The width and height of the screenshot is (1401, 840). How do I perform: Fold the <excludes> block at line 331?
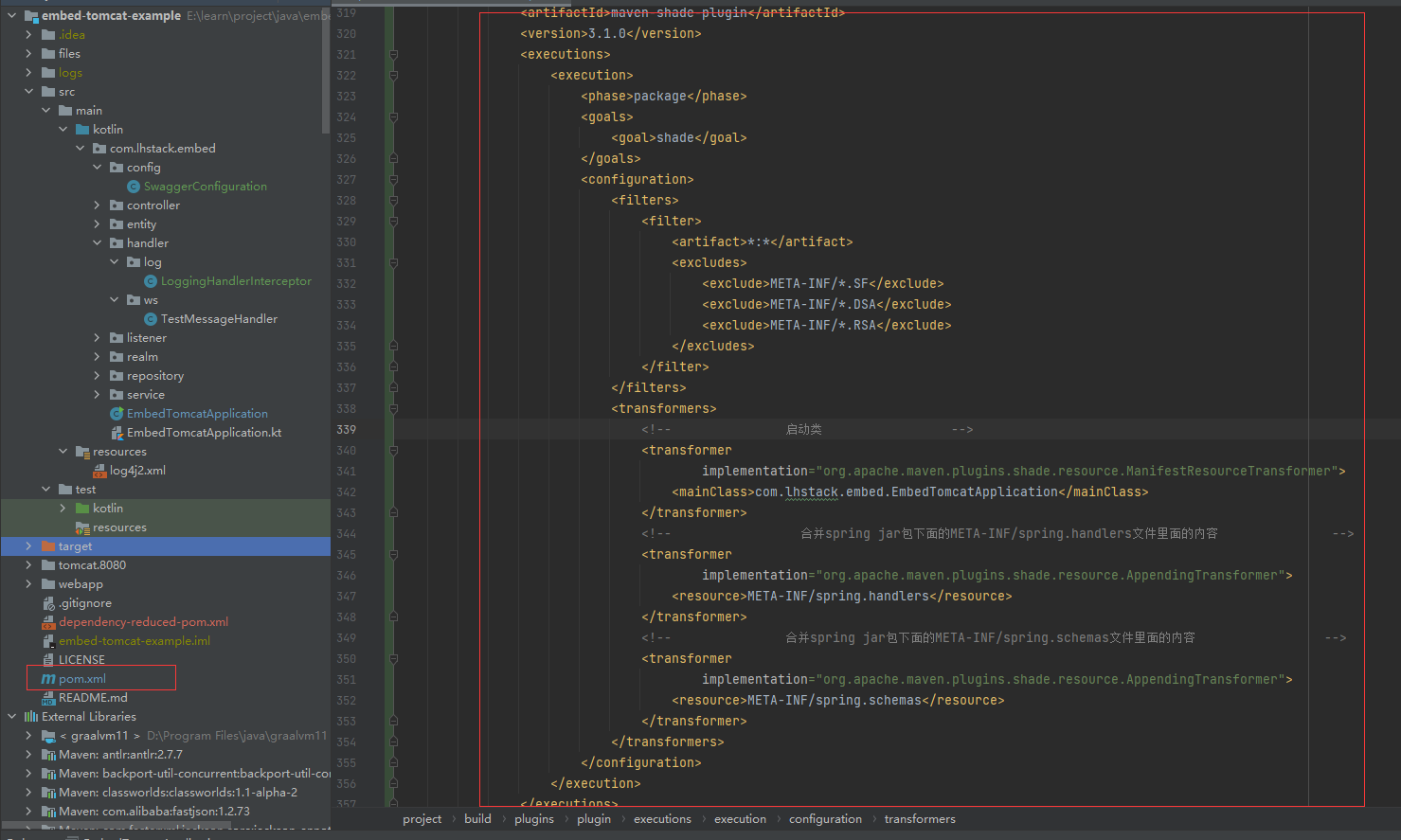point(393,263)
